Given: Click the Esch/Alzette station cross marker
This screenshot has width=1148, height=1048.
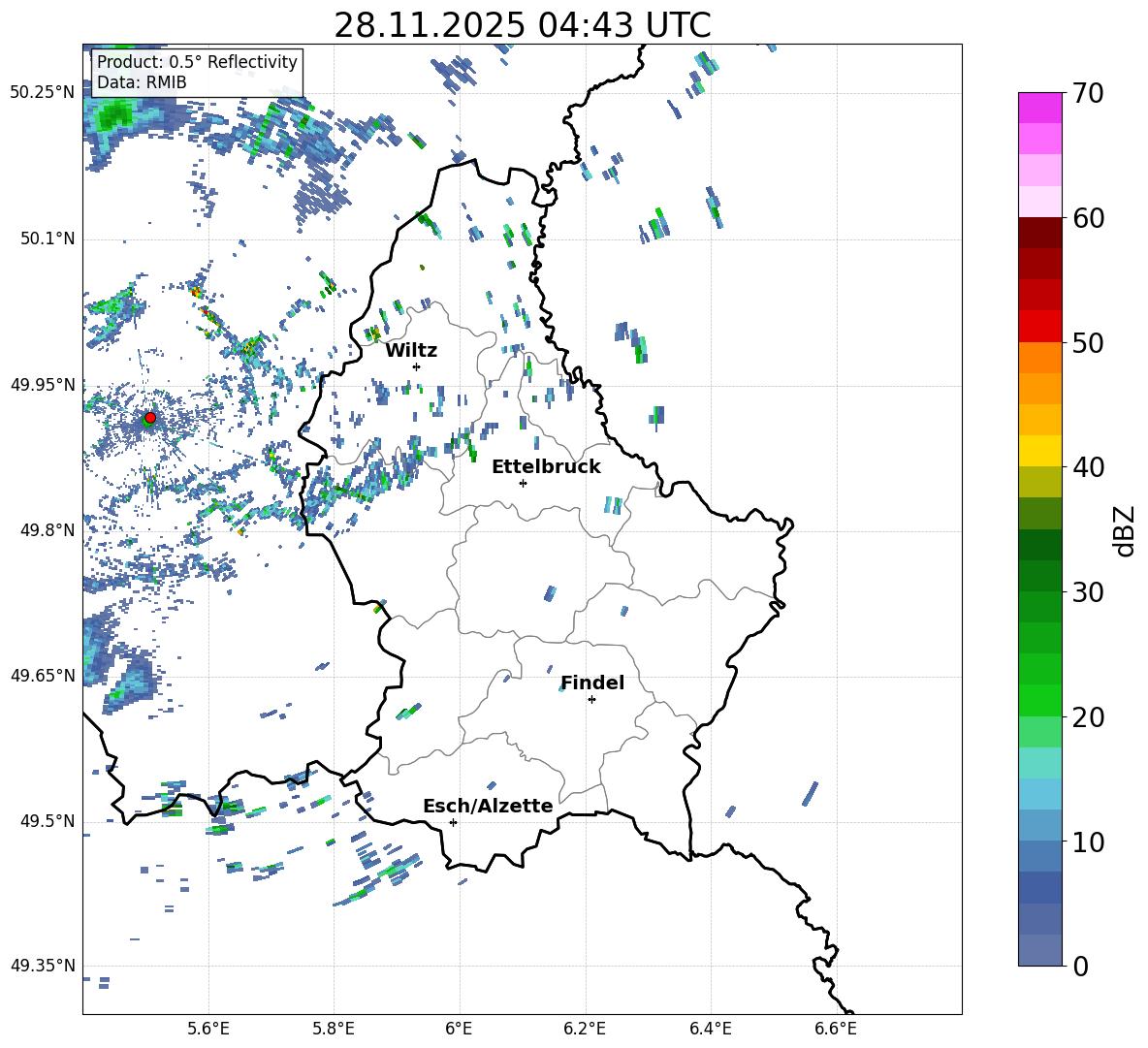Looking at the screenshot, I should [453, 822].
